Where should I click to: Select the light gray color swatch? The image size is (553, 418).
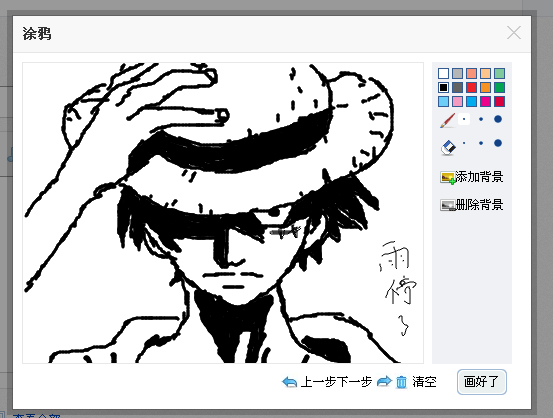457,73
